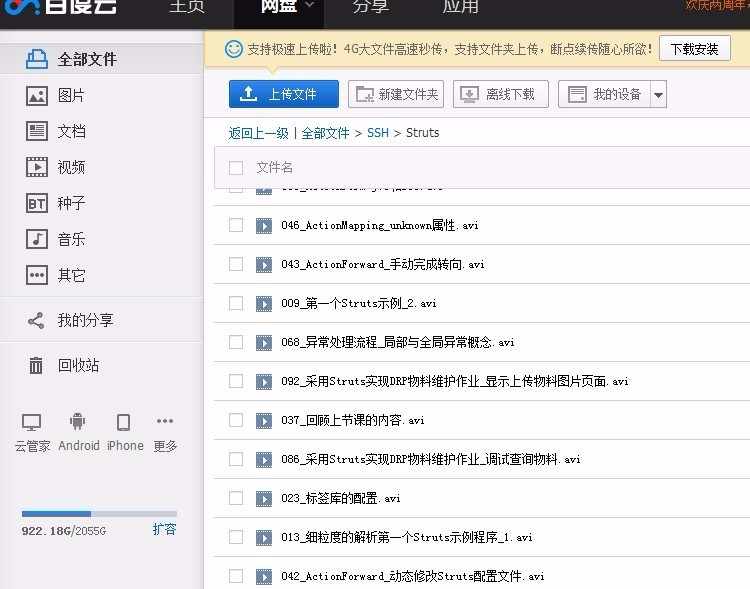The image size is (750, 589).
Task: Check the box for 042_ActionForward_动态修改 file
Action: 236,576
